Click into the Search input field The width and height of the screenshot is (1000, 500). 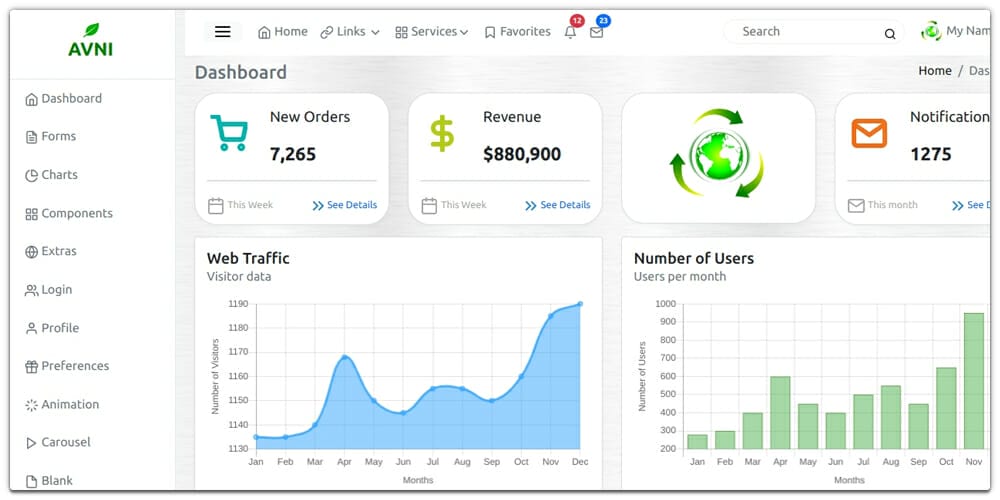805,32
